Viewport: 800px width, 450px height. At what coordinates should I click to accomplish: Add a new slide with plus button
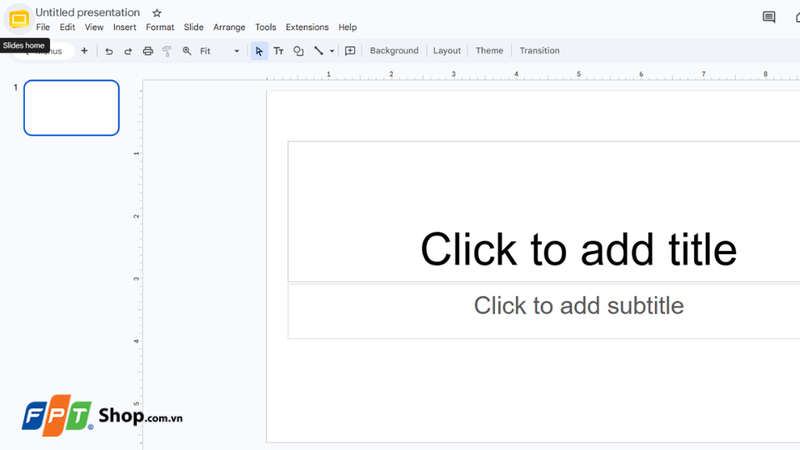point(84,51)
